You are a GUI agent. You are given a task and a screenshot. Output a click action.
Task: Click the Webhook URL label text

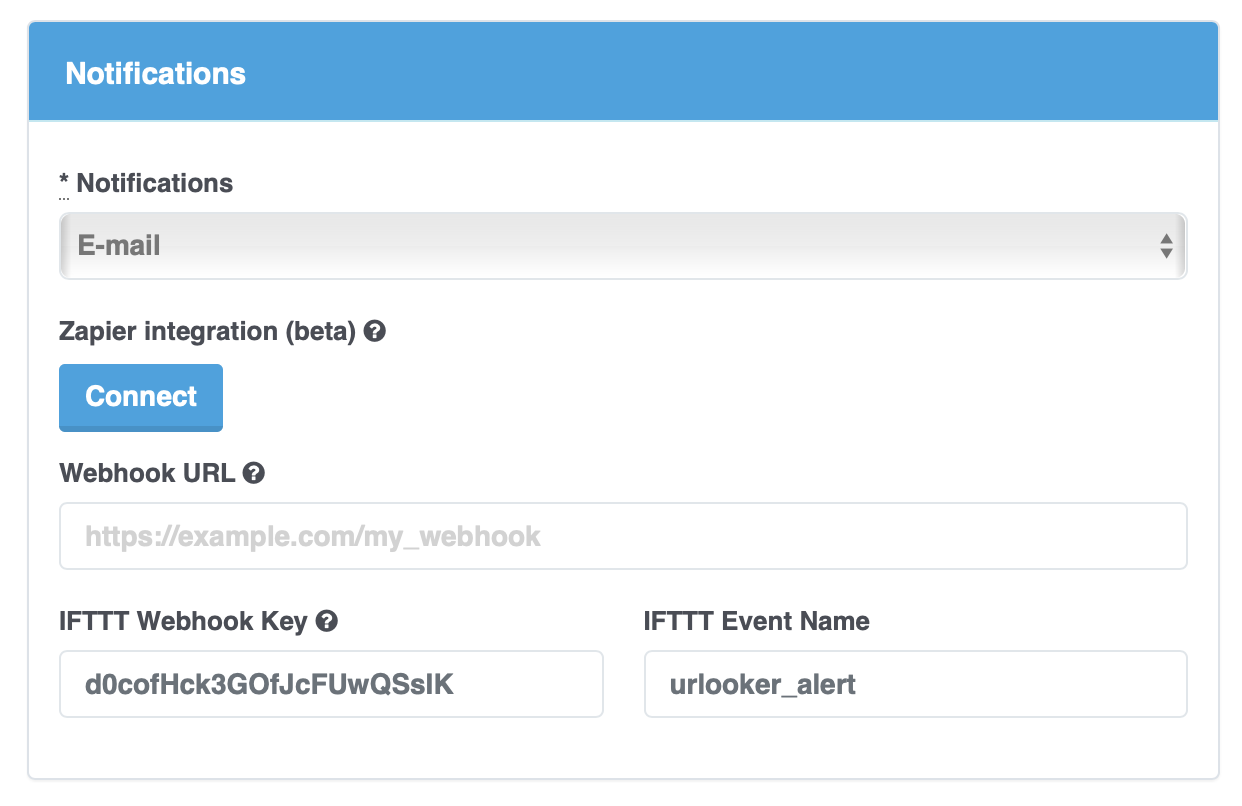[147, 473]
